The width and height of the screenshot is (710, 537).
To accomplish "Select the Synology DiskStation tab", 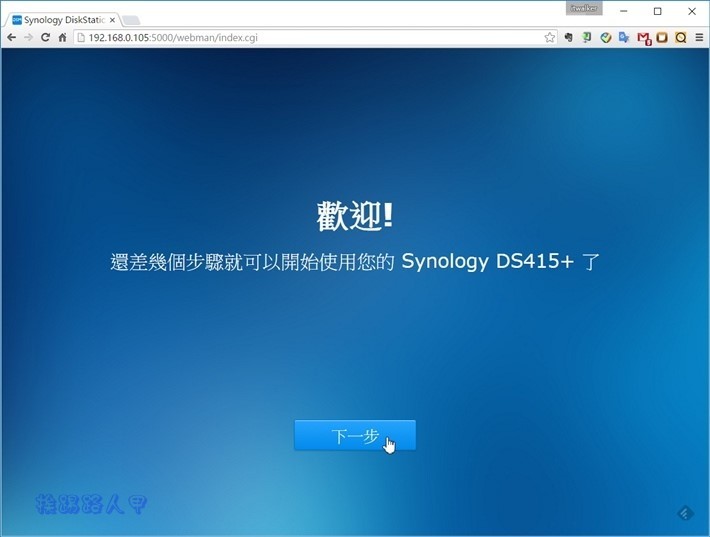I will tap(63, 20).
